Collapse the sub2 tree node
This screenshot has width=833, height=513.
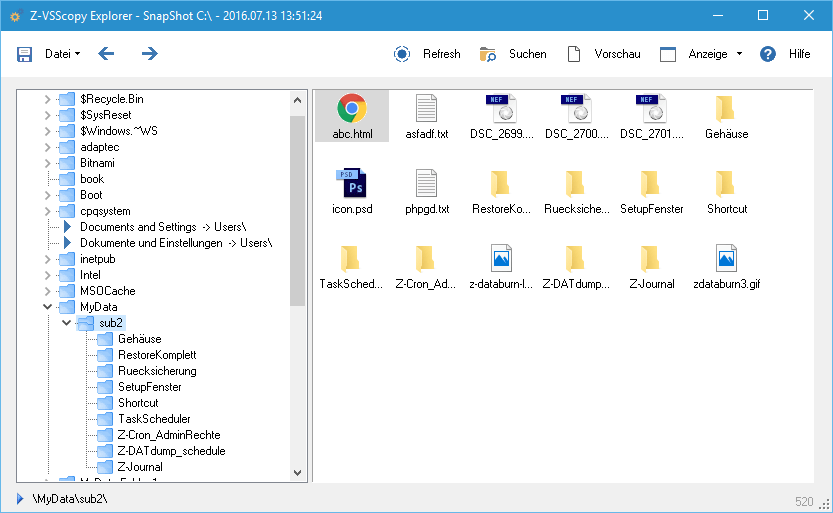coord(66,323)
